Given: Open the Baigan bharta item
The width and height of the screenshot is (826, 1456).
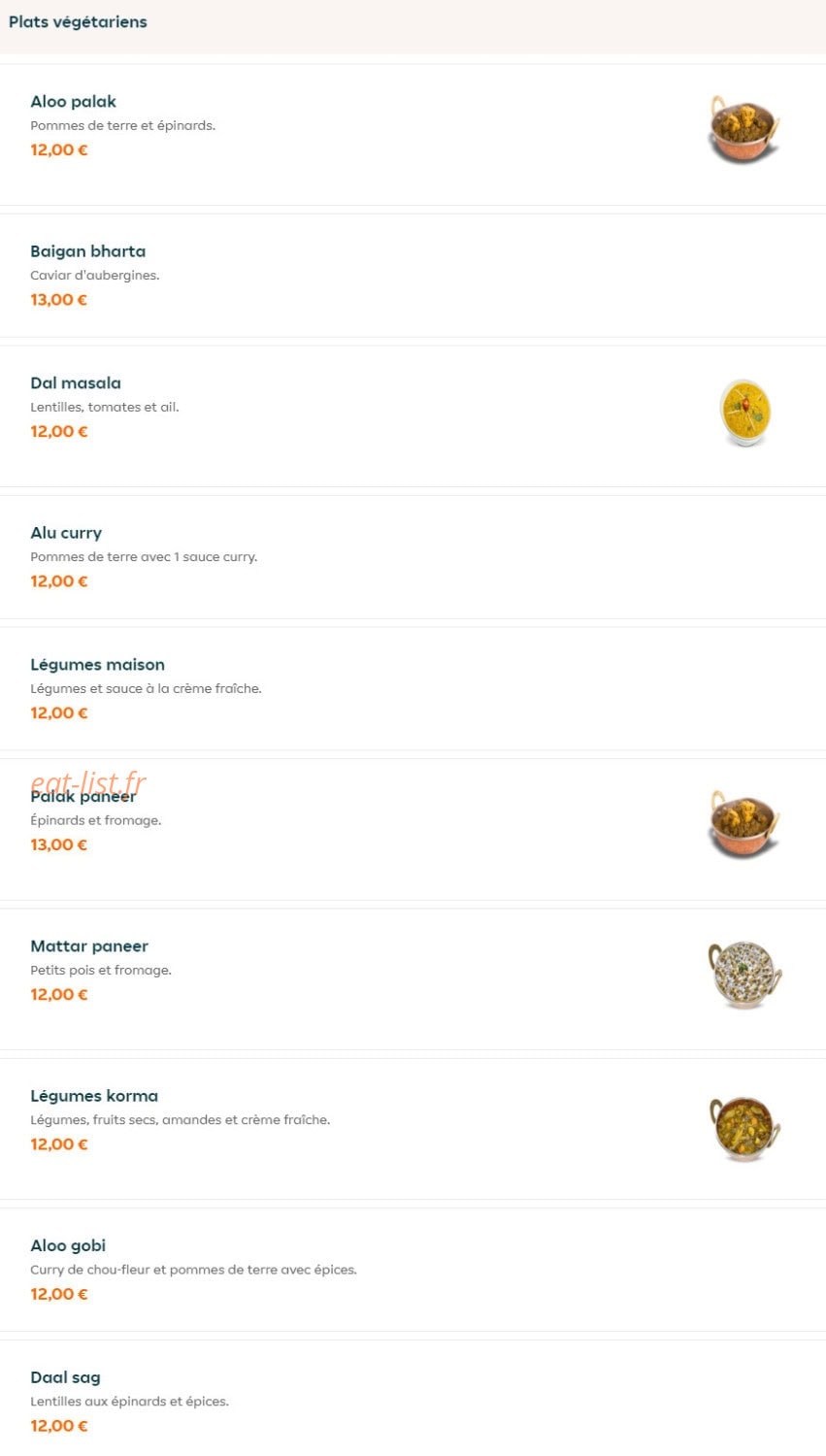Looking at the screenshot, I should pos(413,276).
